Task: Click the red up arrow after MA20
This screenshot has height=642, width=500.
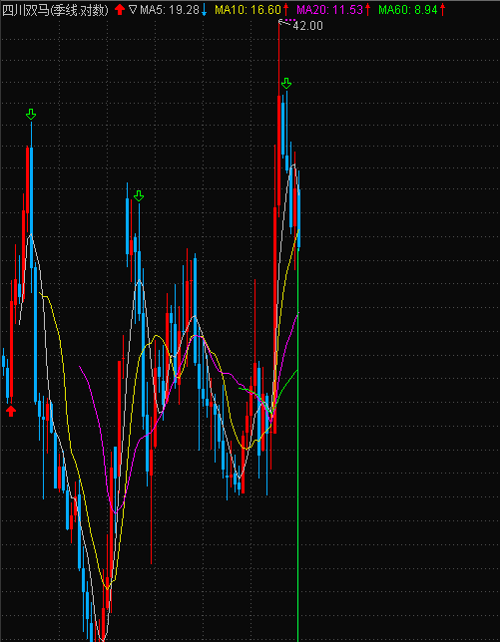Action: (x=367, y=9)
